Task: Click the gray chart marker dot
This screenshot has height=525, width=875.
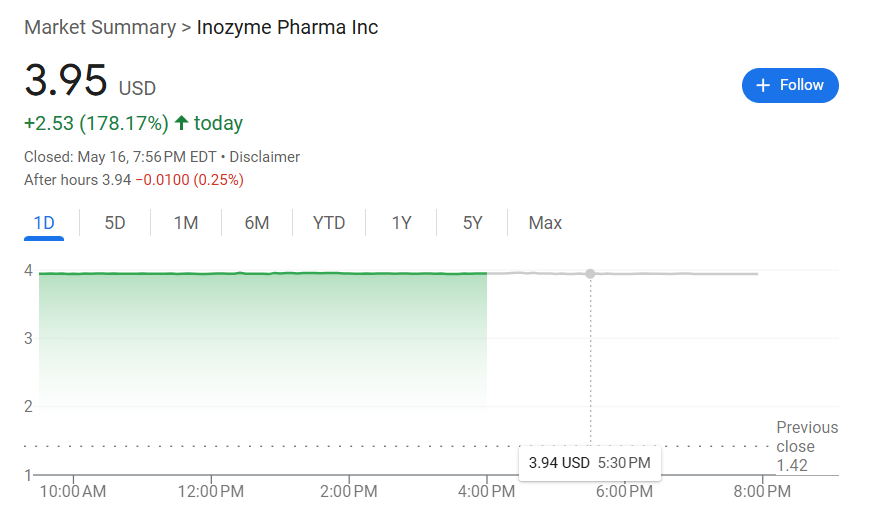Action: click(590, 273)
